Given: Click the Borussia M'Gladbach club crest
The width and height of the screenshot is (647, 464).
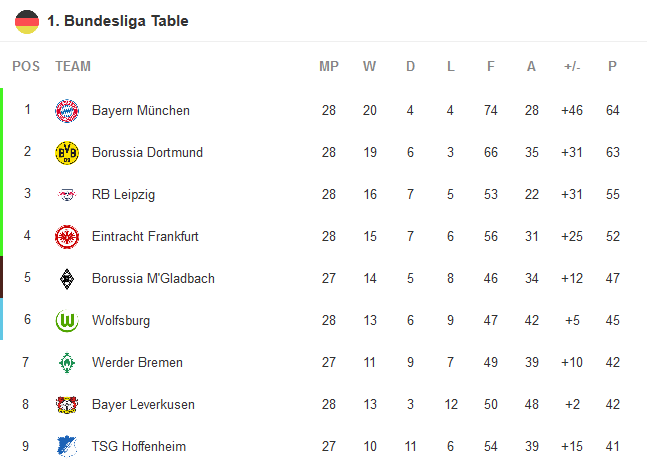Looking at the screenshot, I should click(x=67, y=278).
